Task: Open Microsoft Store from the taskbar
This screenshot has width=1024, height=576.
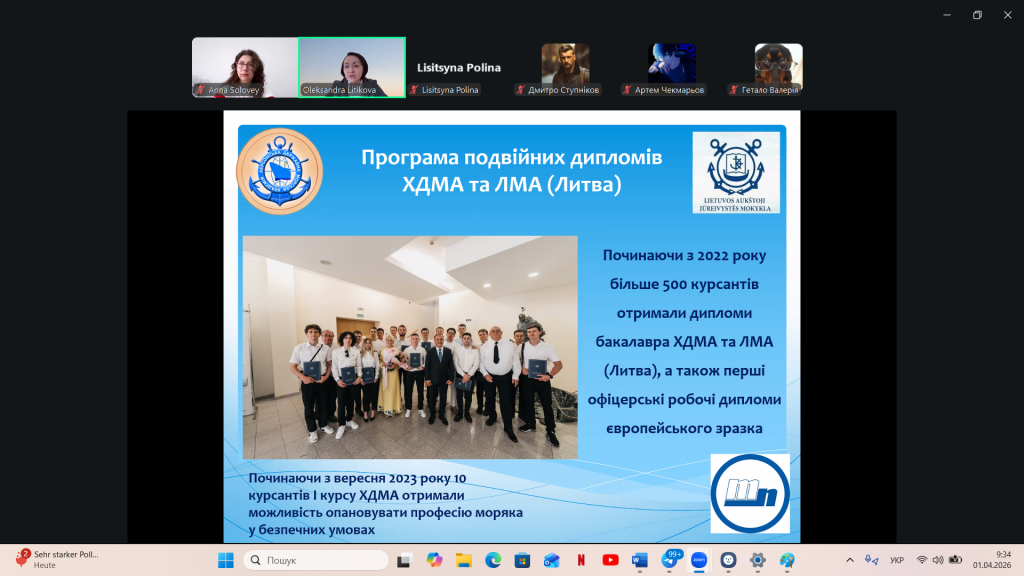Action: pos(522,560)
